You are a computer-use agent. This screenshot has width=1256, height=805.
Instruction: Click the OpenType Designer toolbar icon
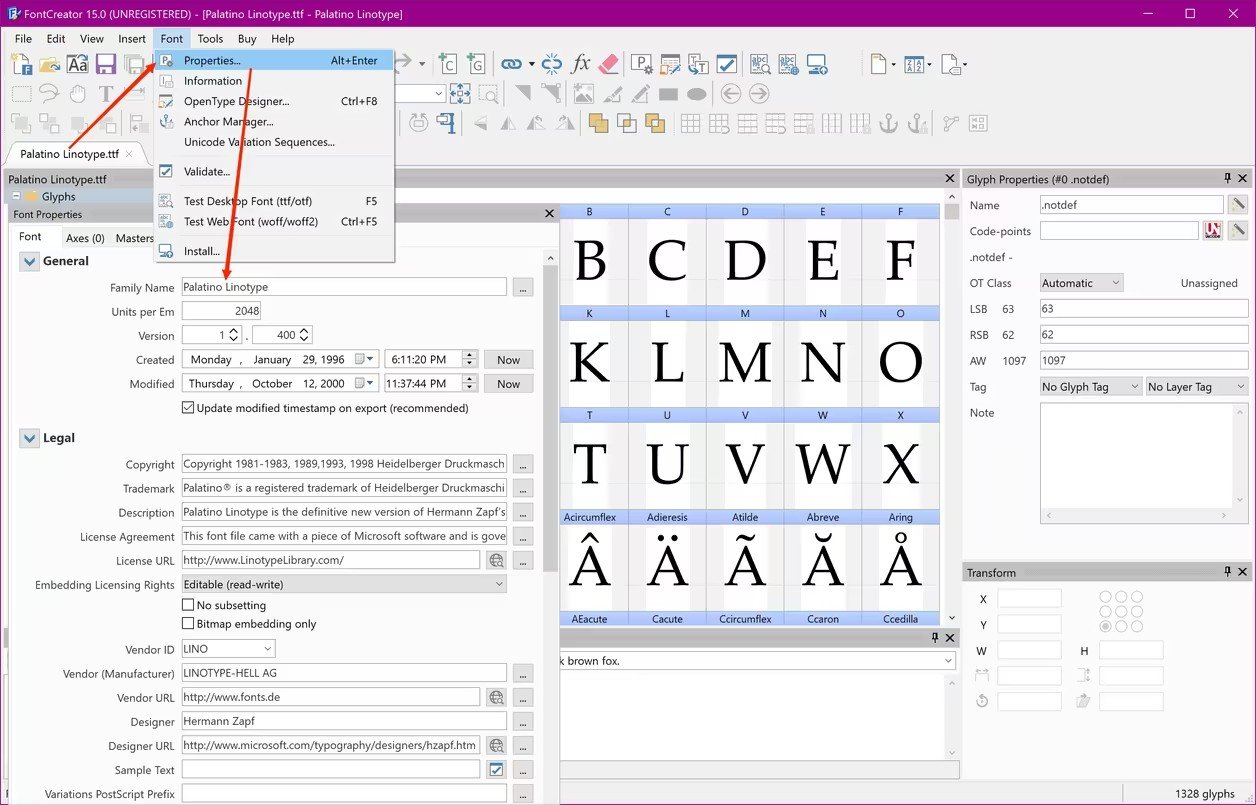pos(669,64)
